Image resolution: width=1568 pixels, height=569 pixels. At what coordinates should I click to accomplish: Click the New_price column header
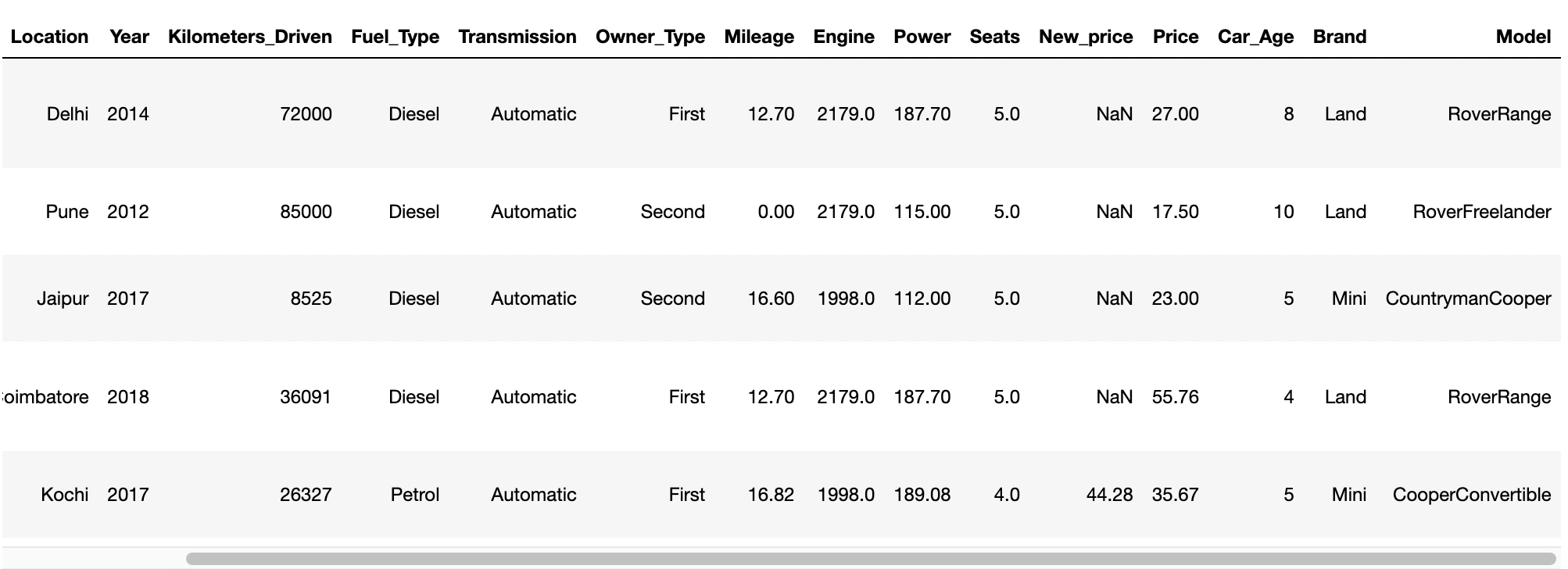click(x=1085, y=37)
